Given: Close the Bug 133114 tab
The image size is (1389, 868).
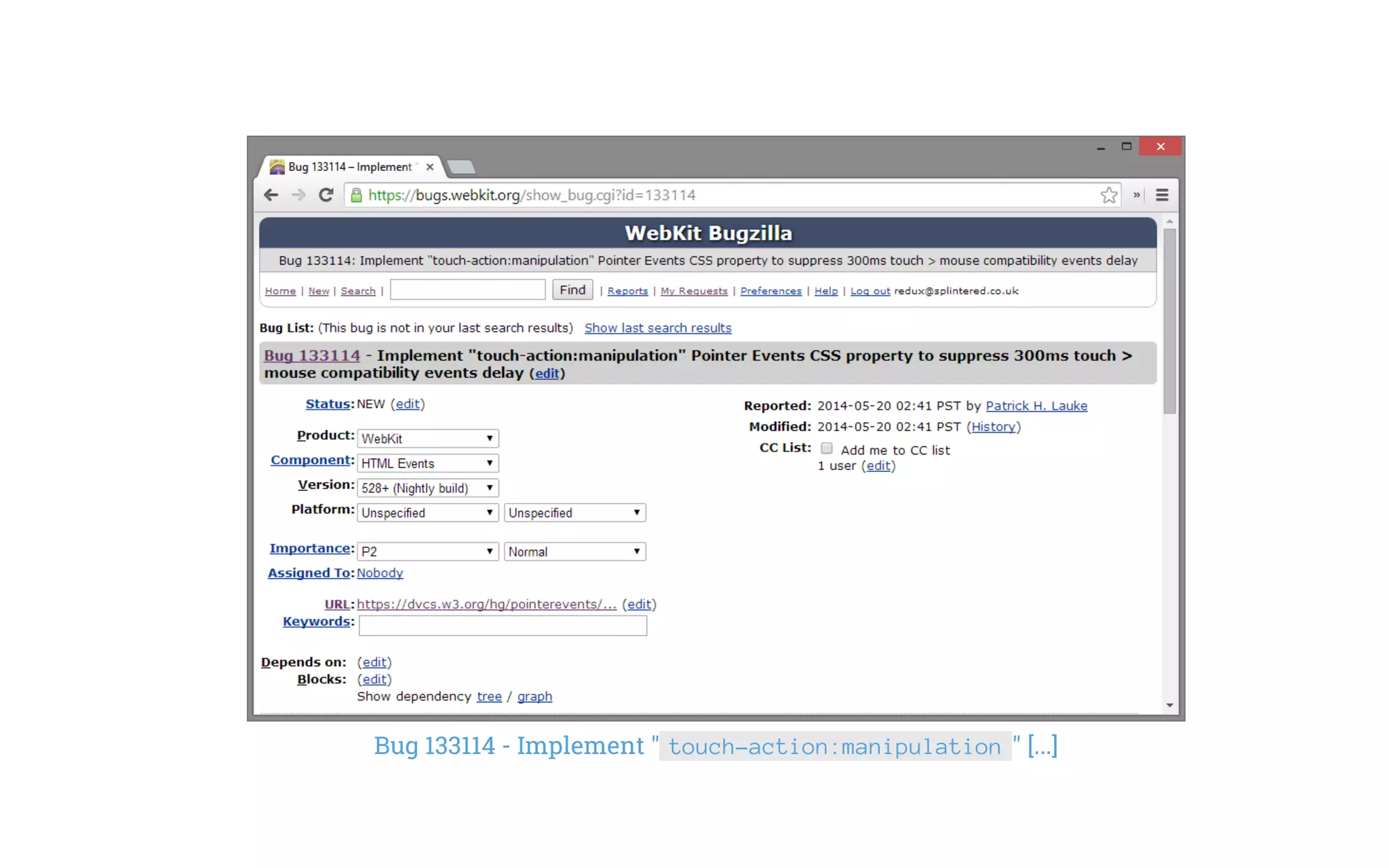Looking at the screenshot, I should [429, 167].
